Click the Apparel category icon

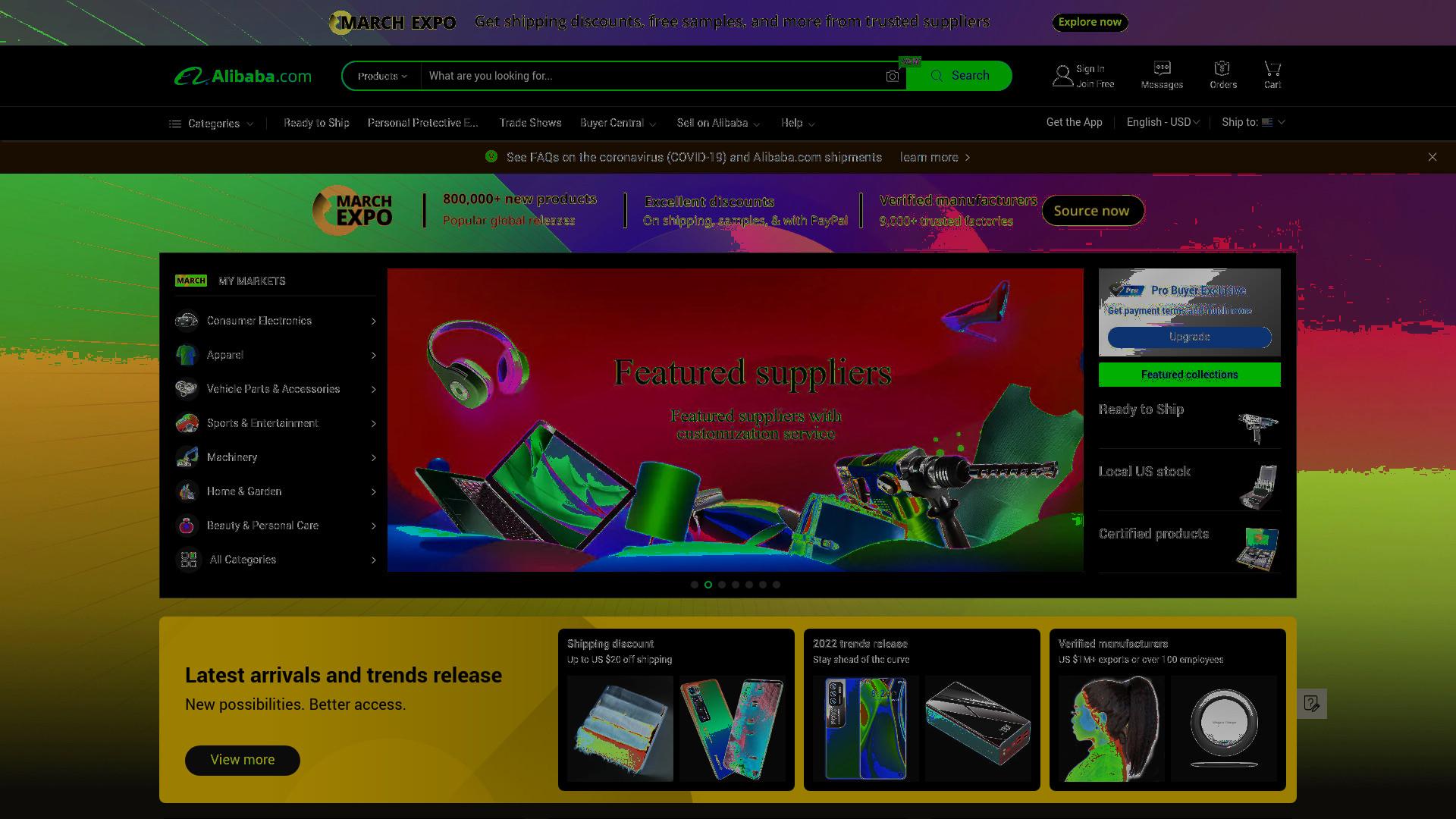(187, 355)
